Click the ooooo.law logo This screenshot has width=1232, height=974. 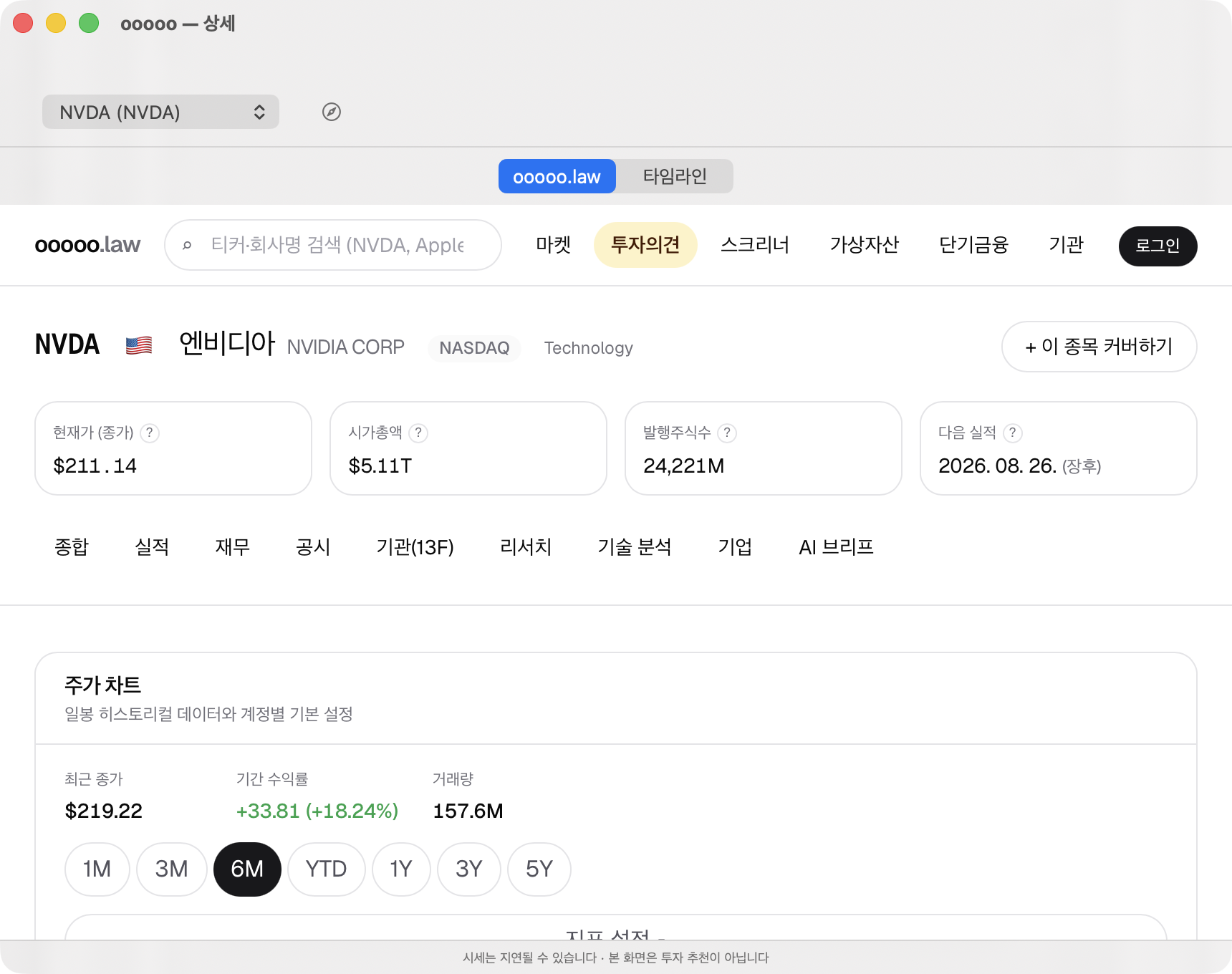click(x=87, y=245)
